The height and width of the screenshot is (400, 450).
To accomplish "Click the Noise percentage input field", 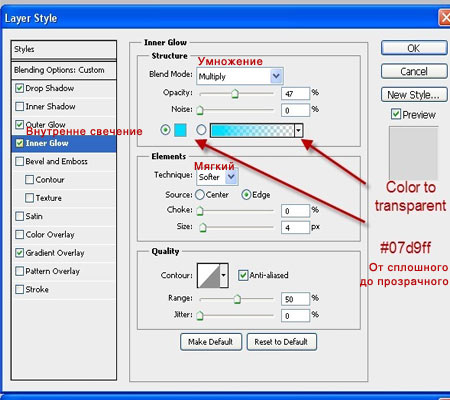I will coord(295,110).
